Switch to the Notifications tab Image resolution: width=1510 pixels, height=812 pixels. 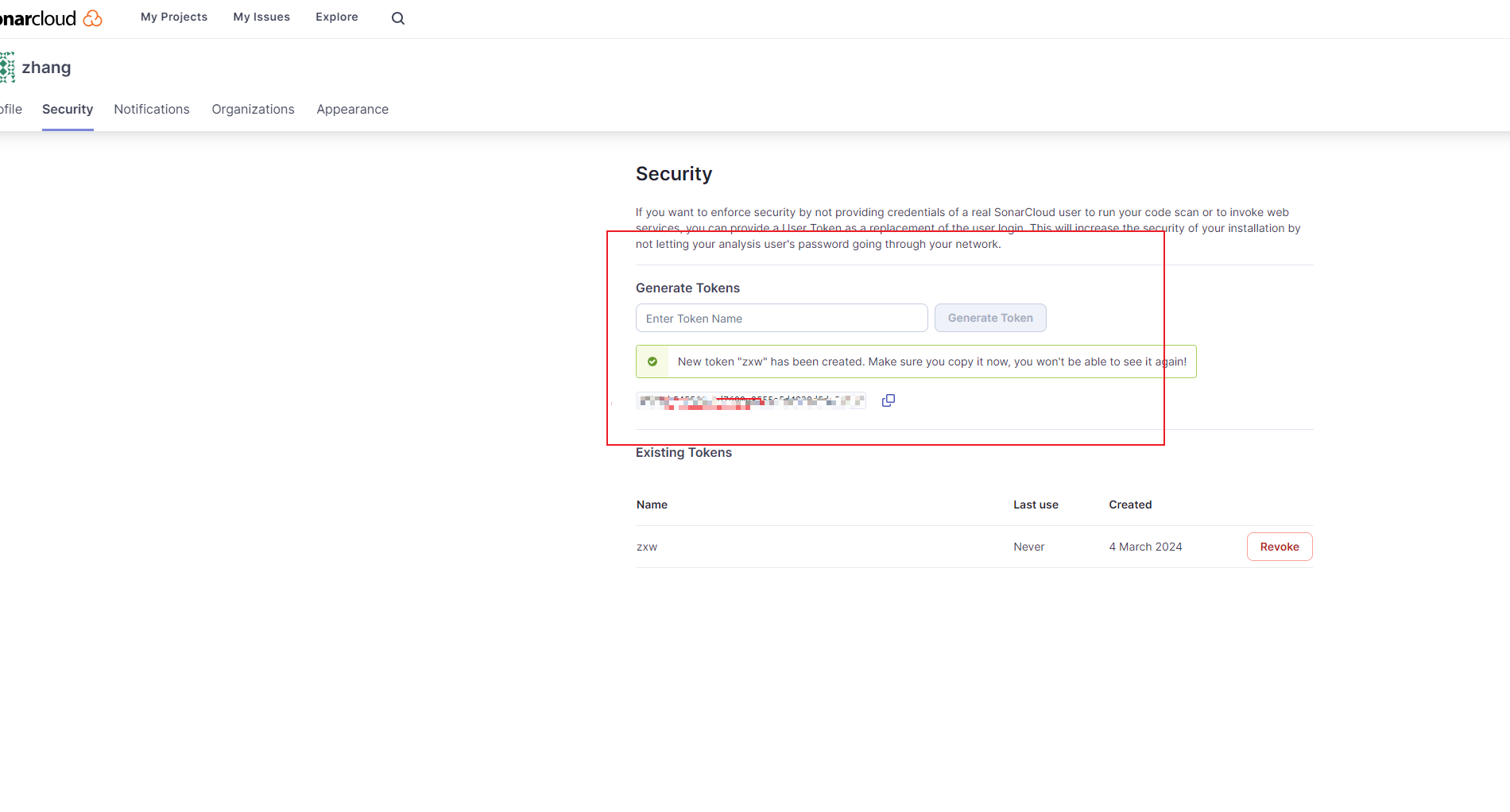pyautogui.click(x=152, y=110)
